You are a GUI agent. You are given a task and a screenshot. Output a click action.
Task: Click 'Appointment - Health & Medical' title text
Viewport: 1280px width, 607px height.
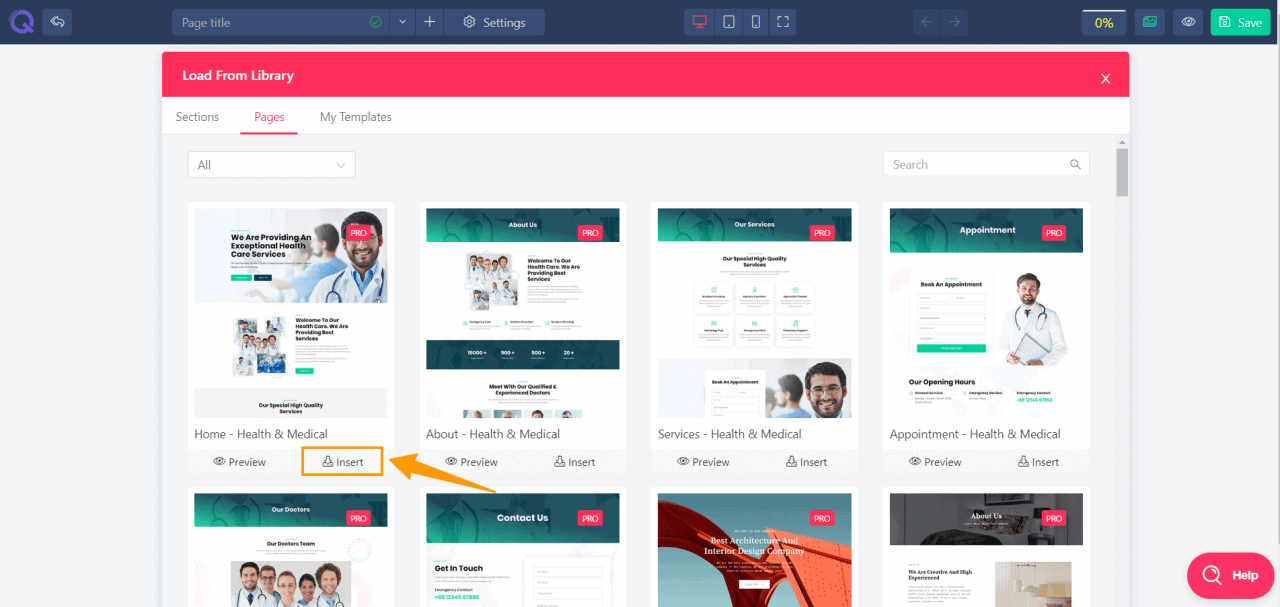(975, 434)
